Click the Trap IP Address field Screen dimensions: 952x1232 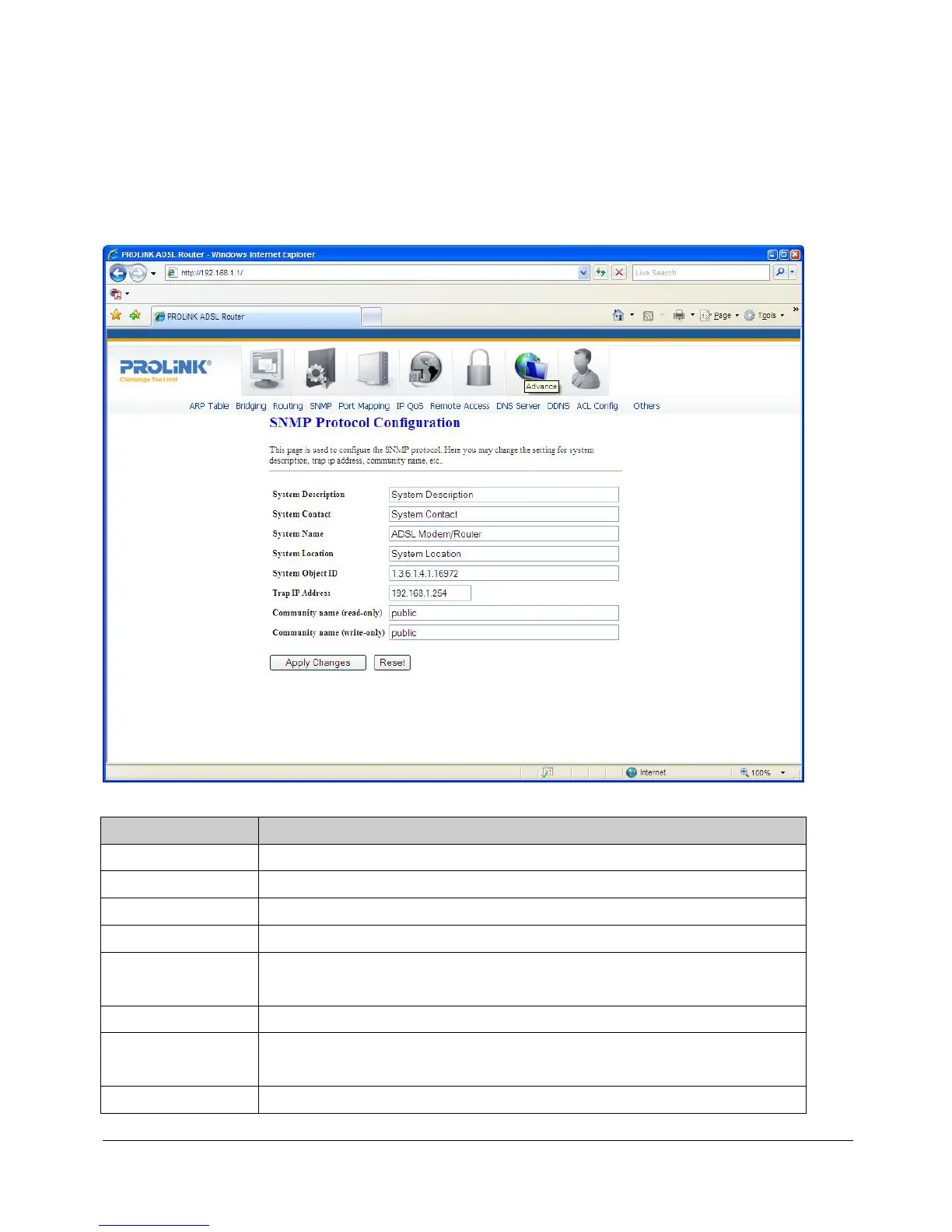click(x=430, y=593)
